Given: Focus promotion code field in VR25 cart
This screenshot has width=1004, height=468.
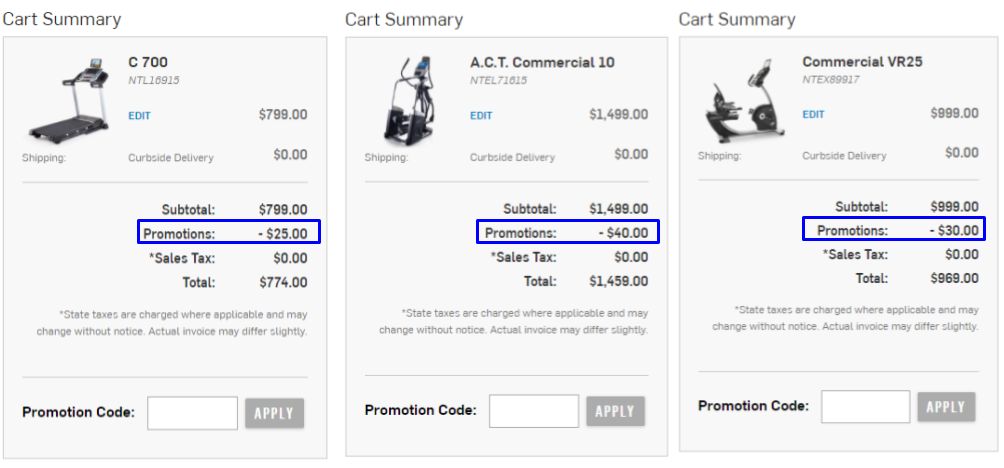Looking at the screenshot, I should 866,407.
